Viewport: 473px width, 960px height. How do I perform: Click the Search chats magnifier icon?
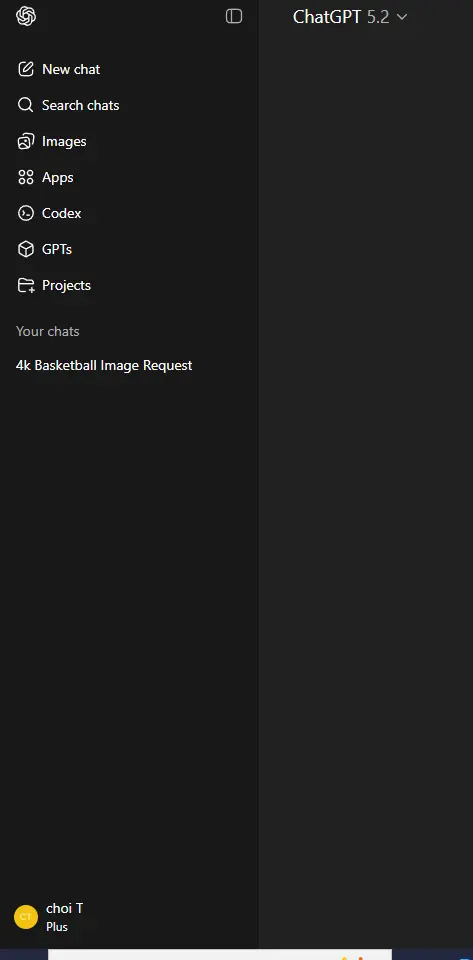(x=26, y=105)
